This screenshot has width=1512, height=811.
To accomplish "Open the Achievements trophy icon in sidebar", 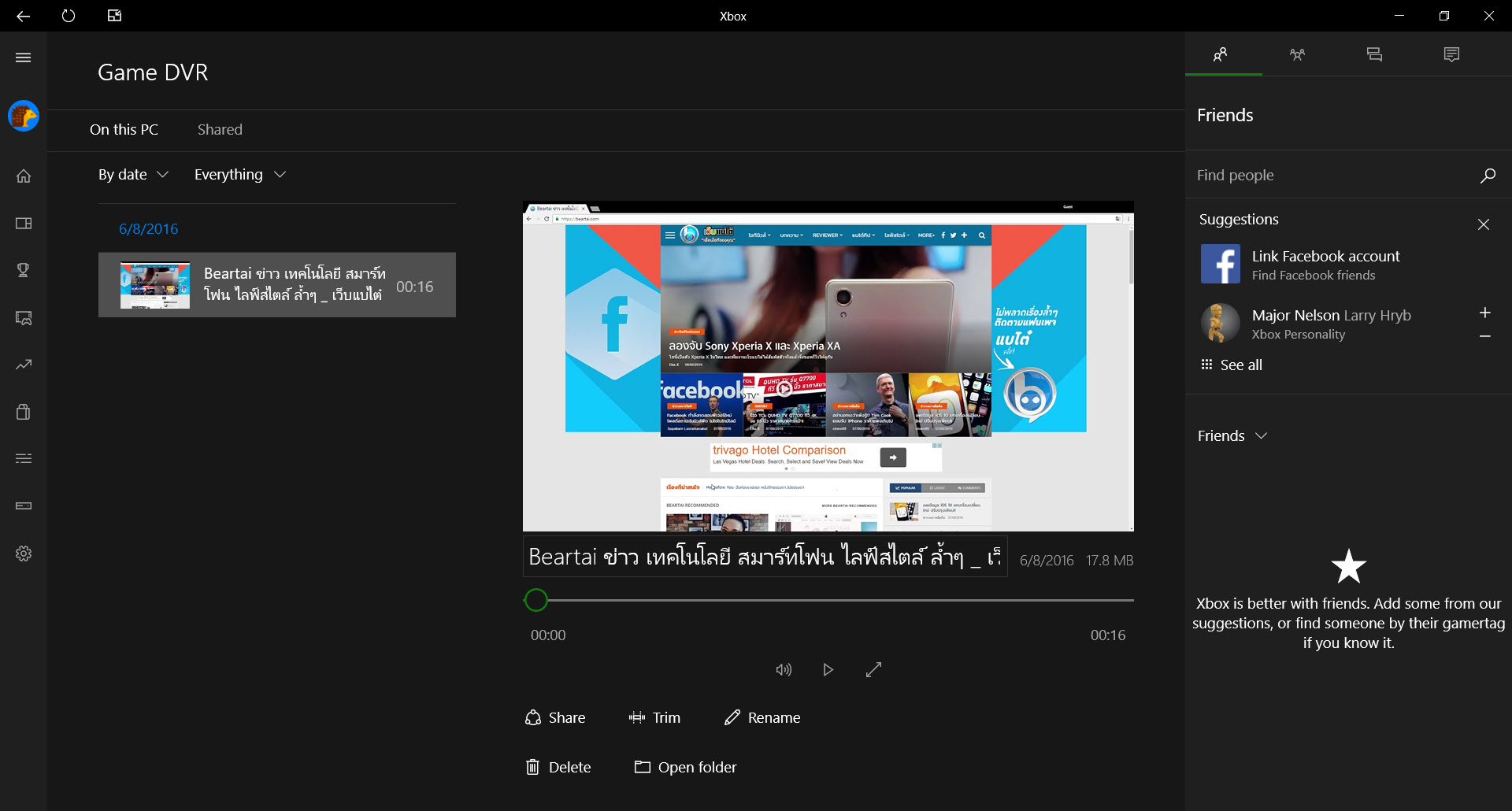I will [x=24, y=270].
